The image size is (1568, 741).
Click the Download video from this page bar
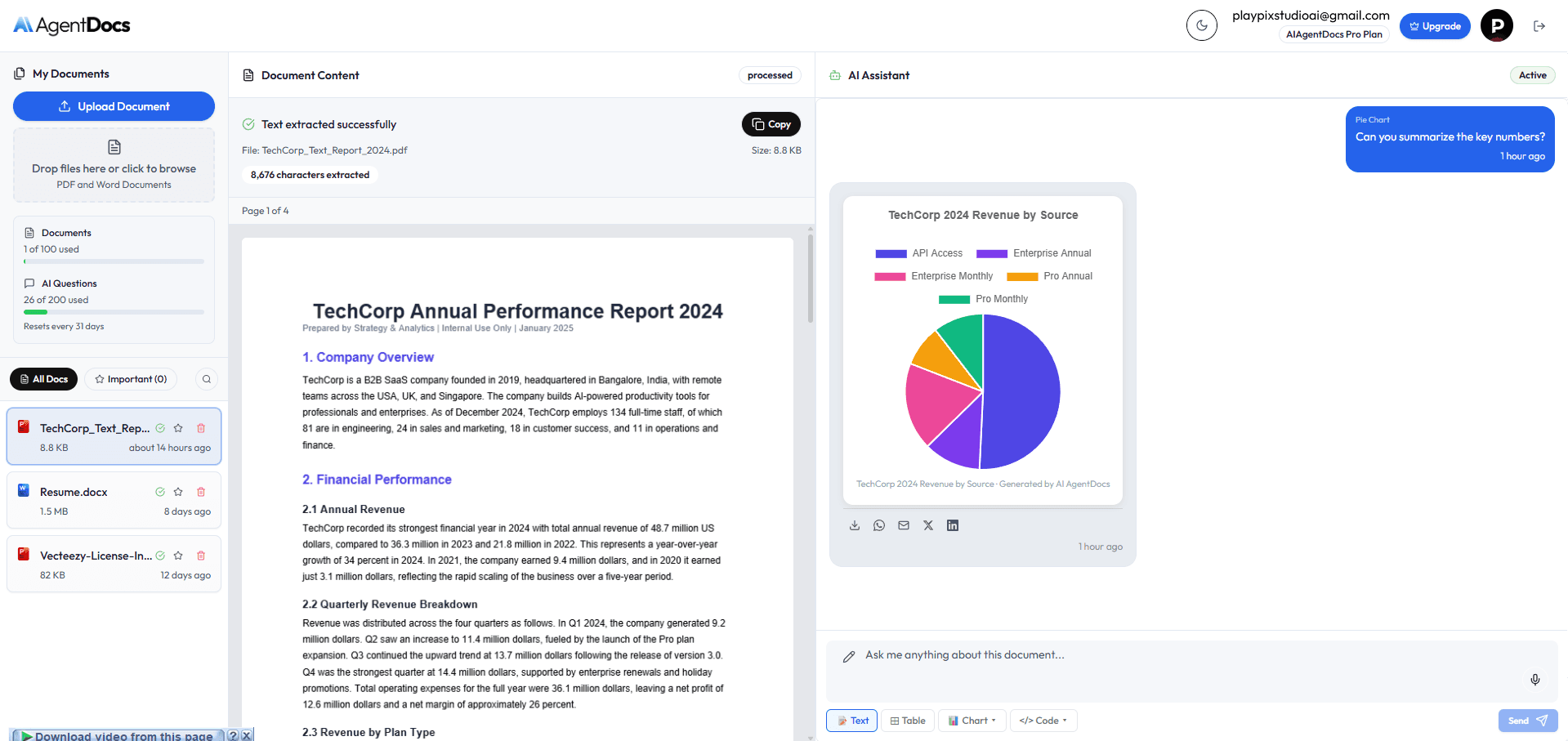point(117,735)
